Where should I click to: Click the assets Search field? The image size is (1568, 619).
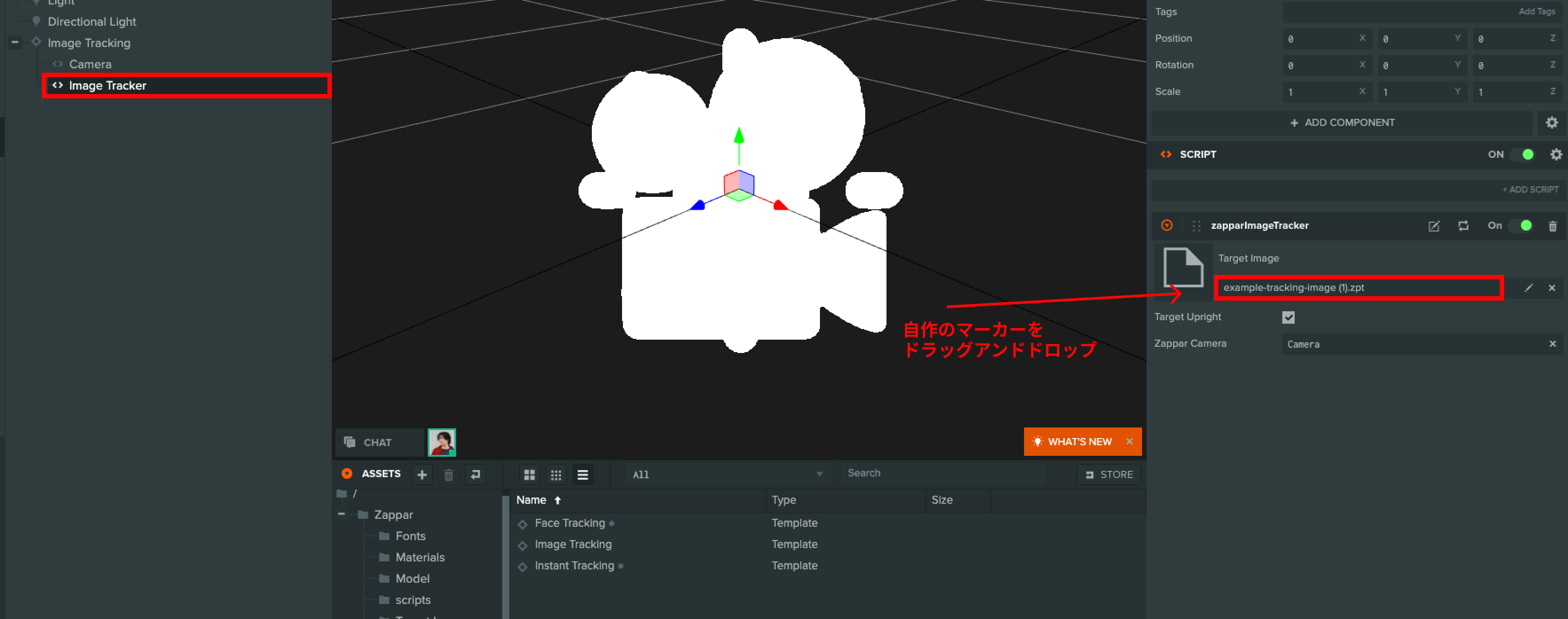[943, 473]
